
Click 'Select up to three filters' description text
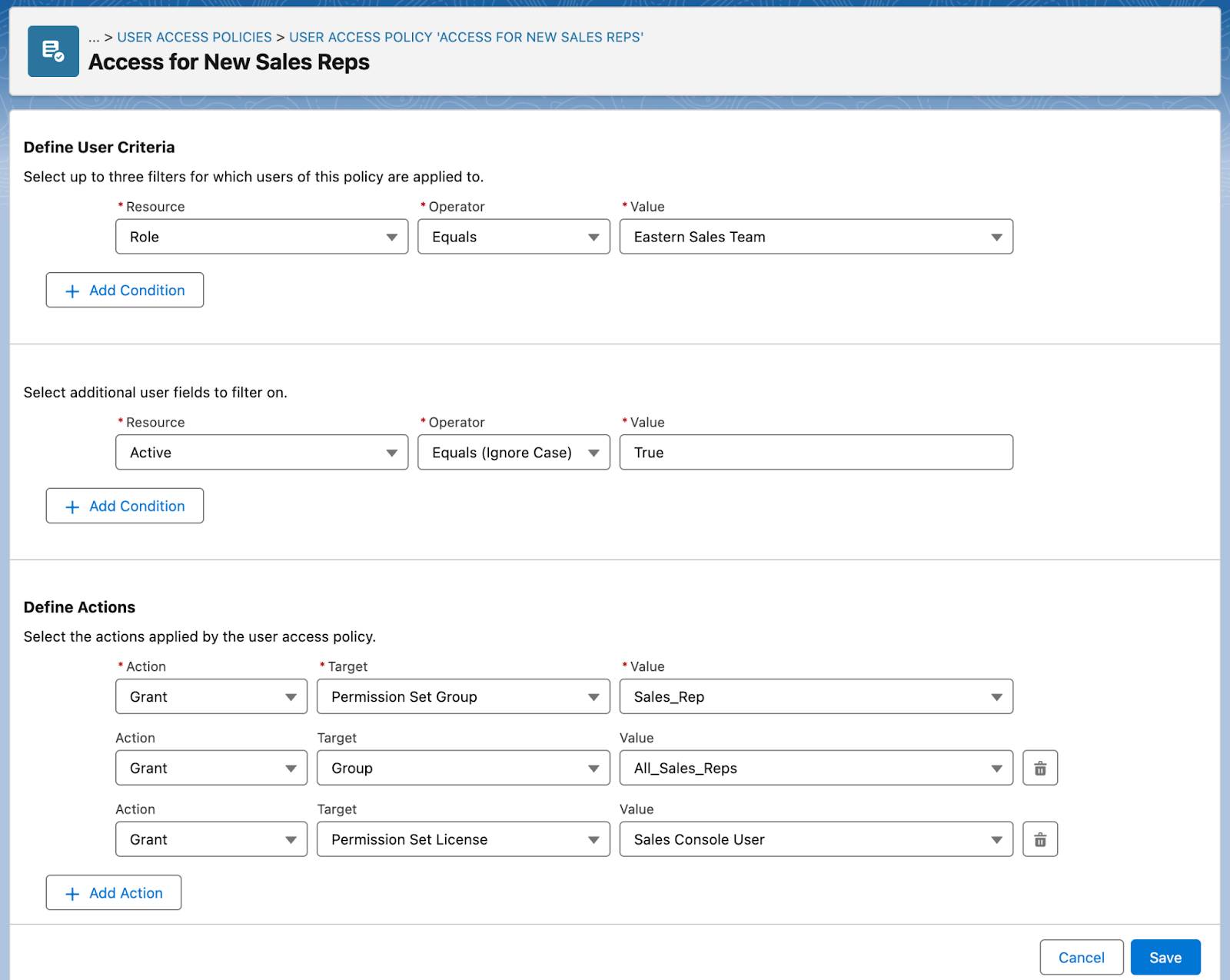pos(254,177)
